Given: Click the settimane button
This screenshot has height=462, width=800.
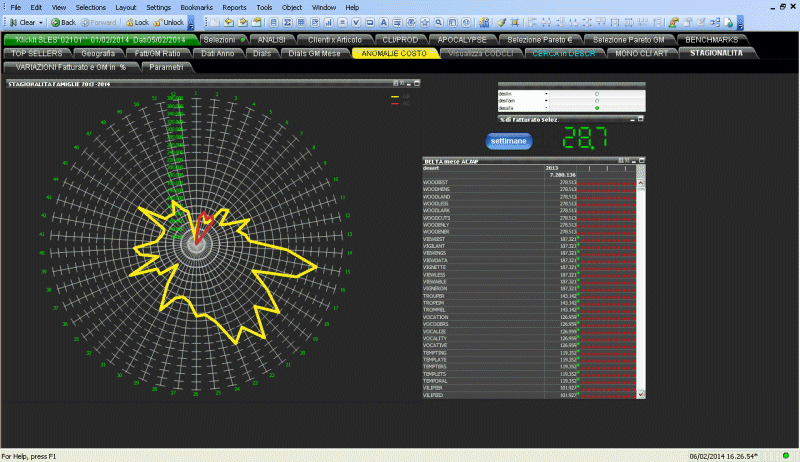Looking at the screenshot, I should pyautogui.click(x=509, y=141).
